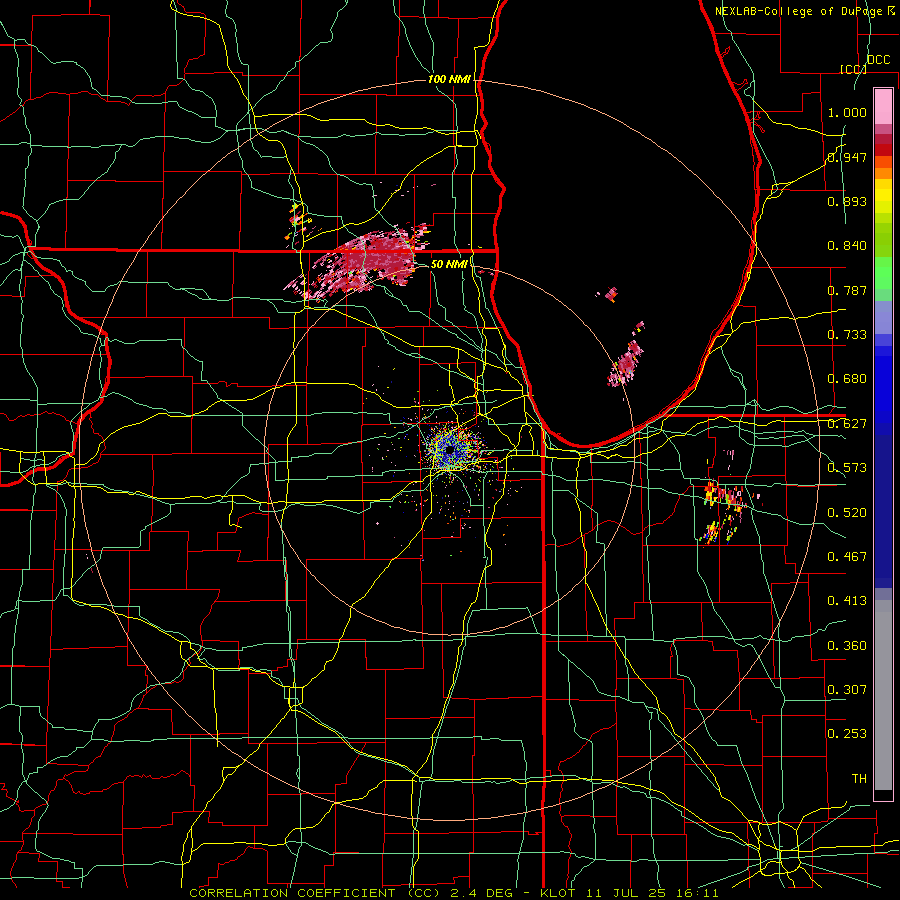Screen dimensions: 900x900
Task: Select the 0.733 legend value
Action: 847,335
